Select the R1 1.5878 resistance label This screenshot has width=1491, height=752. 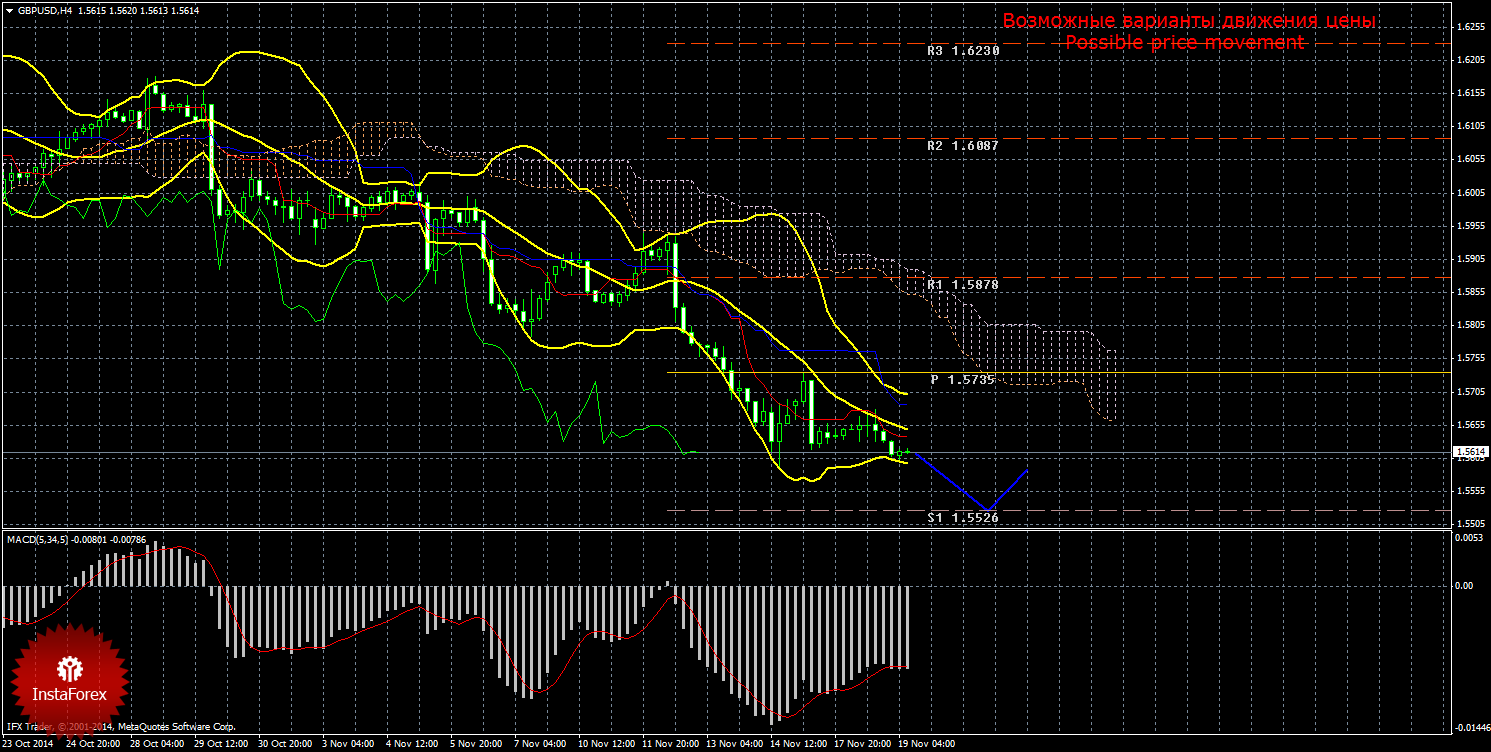click(963, 285)
